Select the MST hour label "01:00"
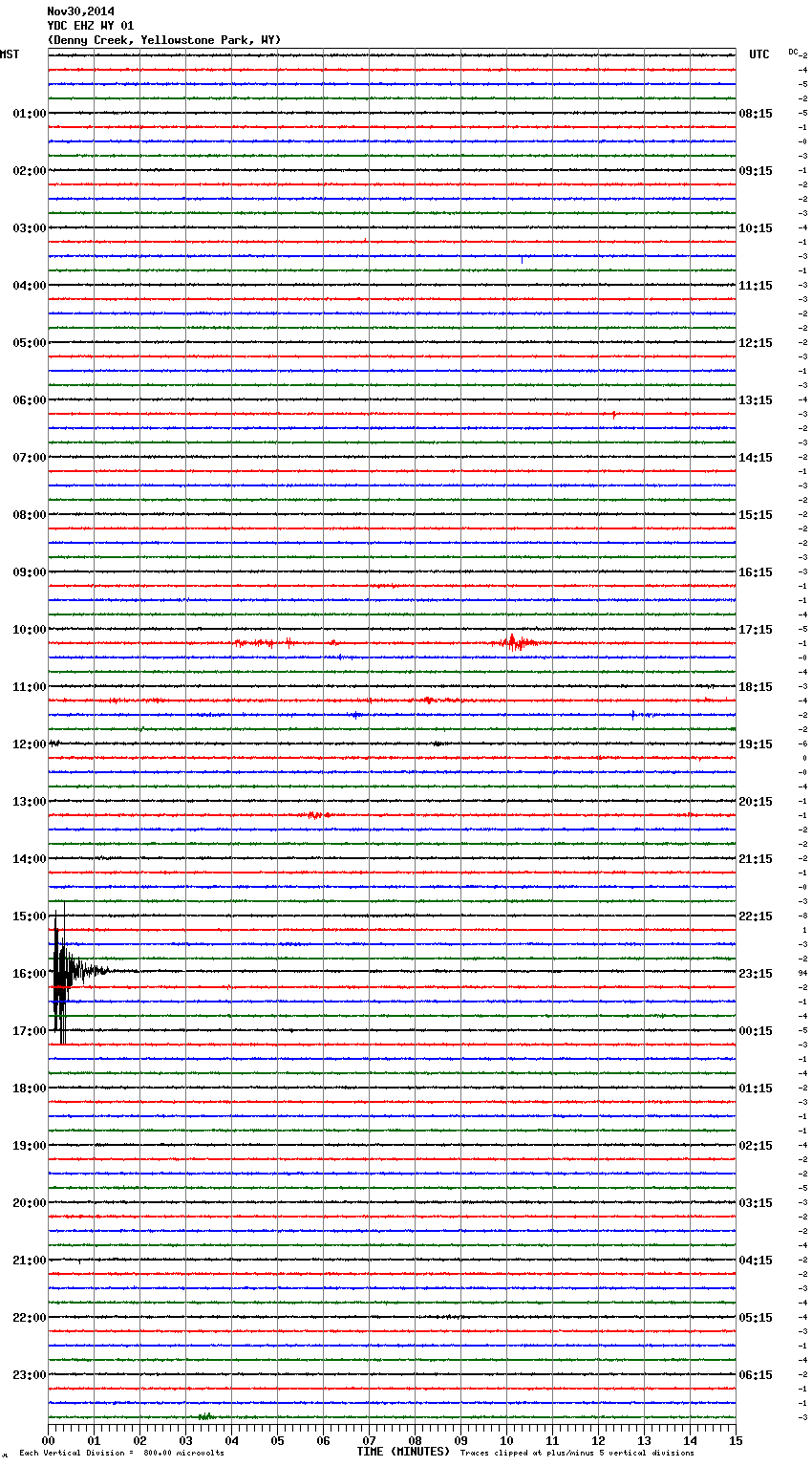This screenshot has height=1466, width=812. [30, 114]
